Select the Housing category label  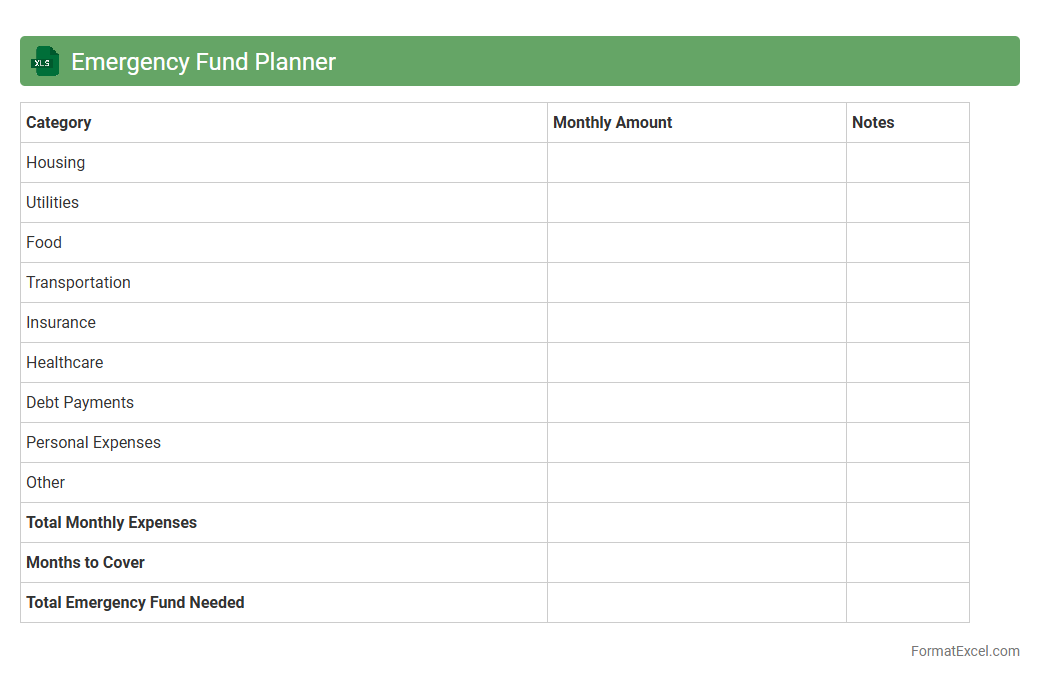[x=56, y=163]
